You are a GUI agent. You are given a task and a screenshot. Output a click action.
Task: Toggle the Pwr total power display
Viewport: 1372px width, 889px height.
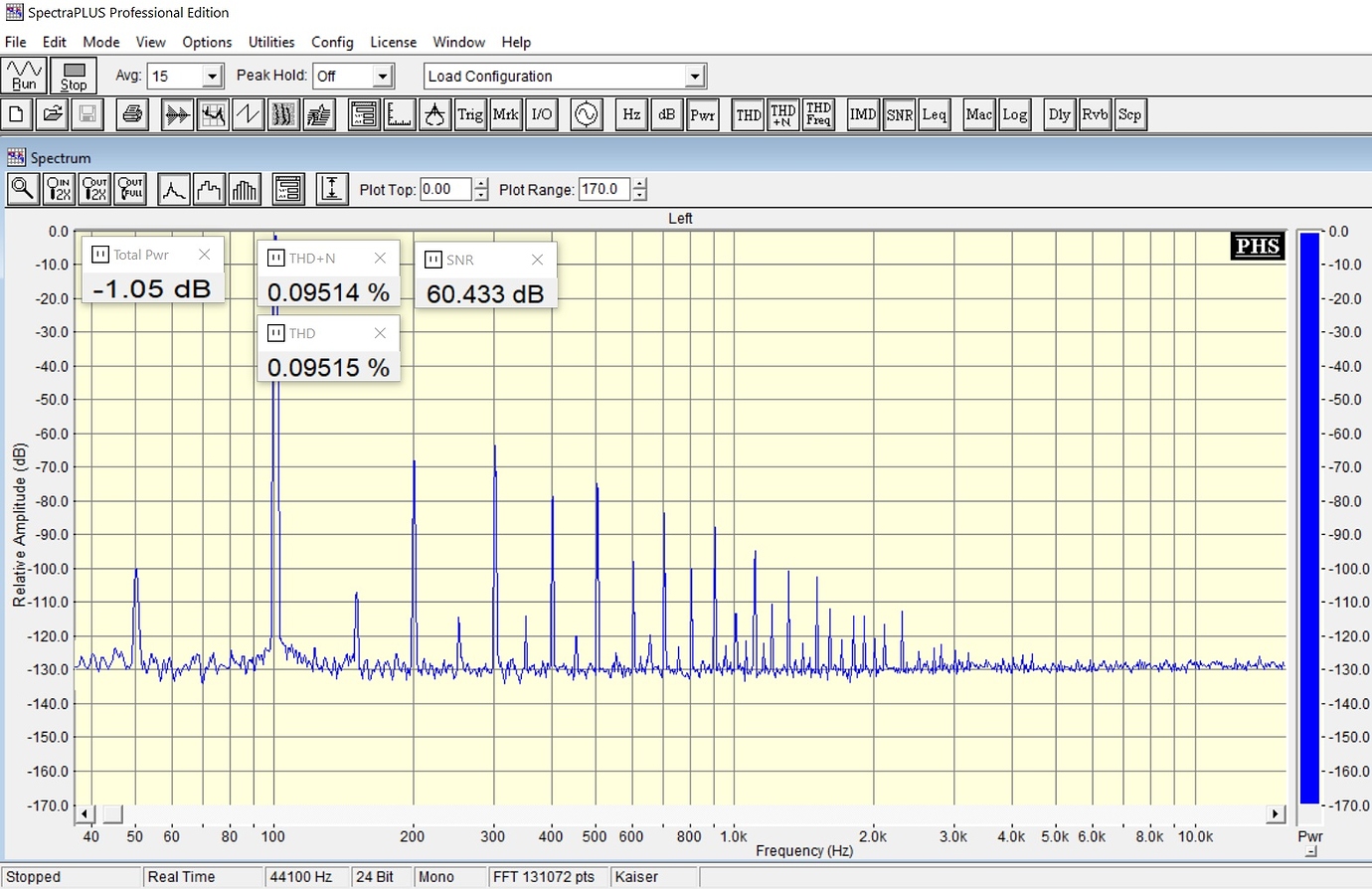click(x=702, y=114)
